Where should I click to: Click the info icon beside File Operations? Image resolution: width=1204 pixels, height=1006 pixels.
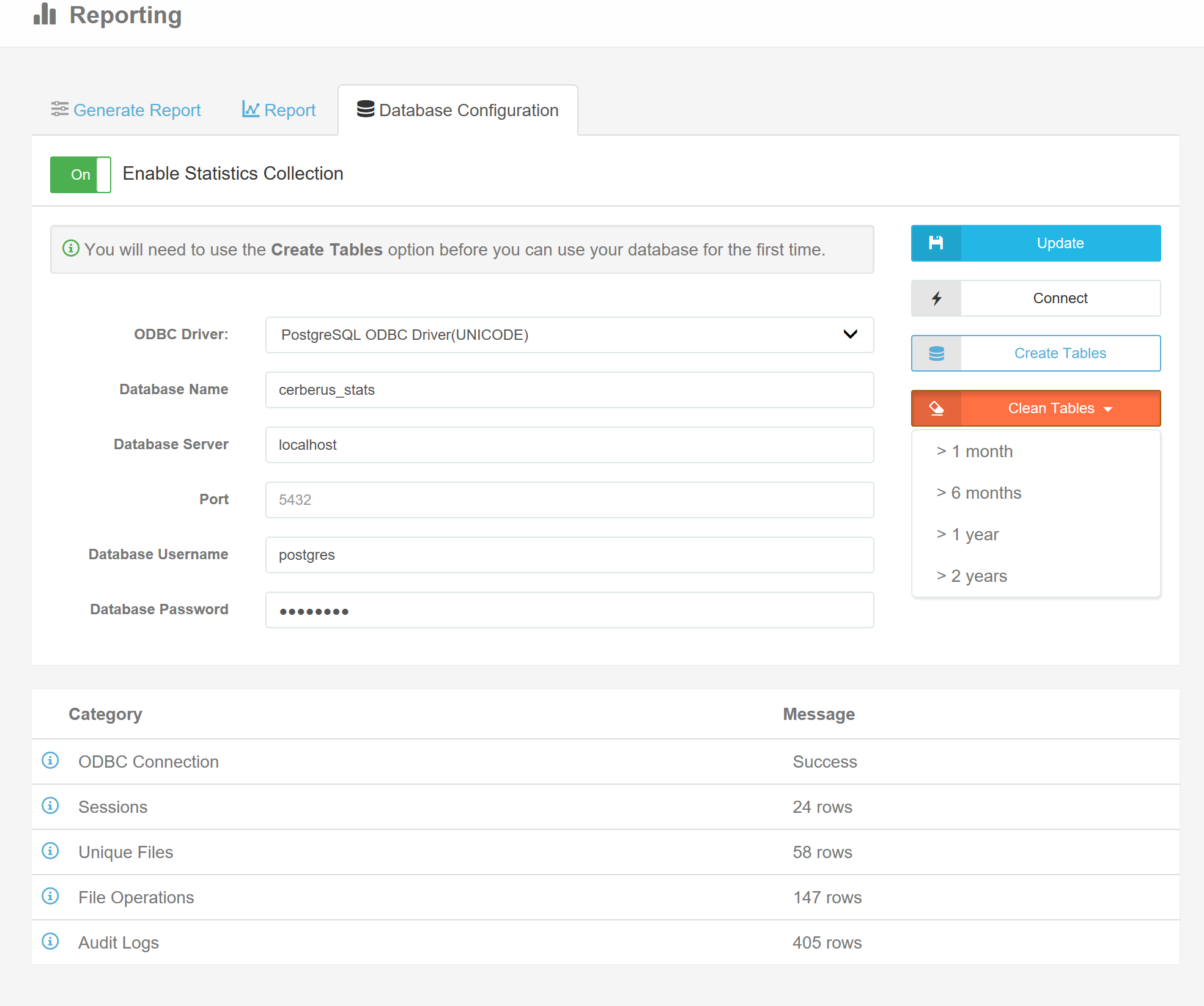pos(50,896)
